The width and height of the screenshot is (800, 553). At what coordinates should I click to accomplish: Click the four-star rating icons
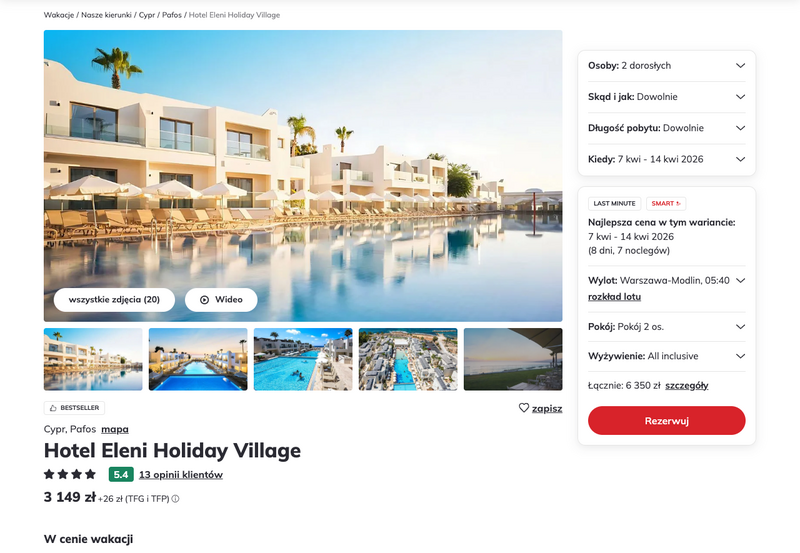click(70, 474)
